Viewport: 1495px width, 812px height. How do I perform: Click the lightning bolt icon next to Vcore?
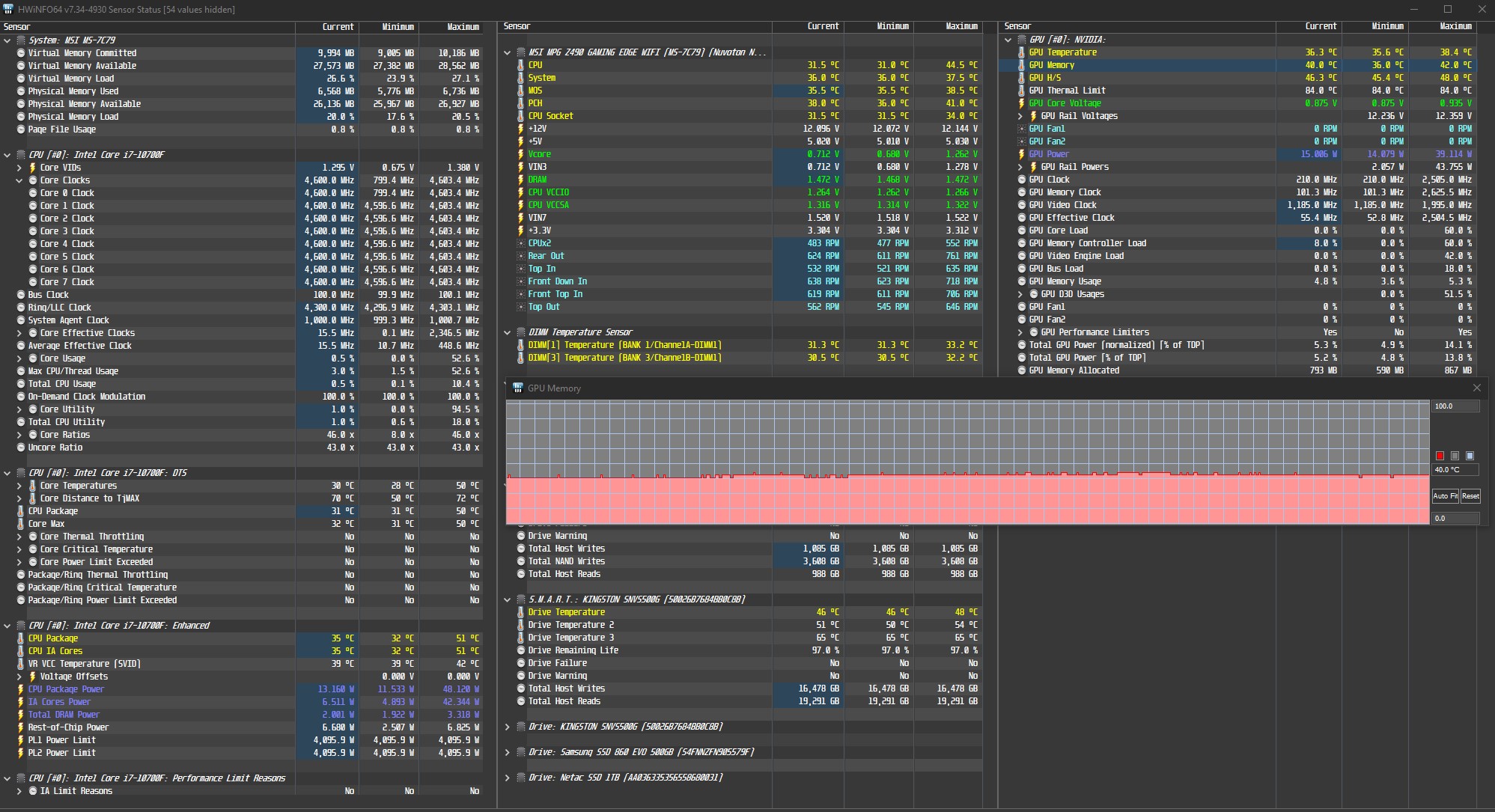point(521,154)
